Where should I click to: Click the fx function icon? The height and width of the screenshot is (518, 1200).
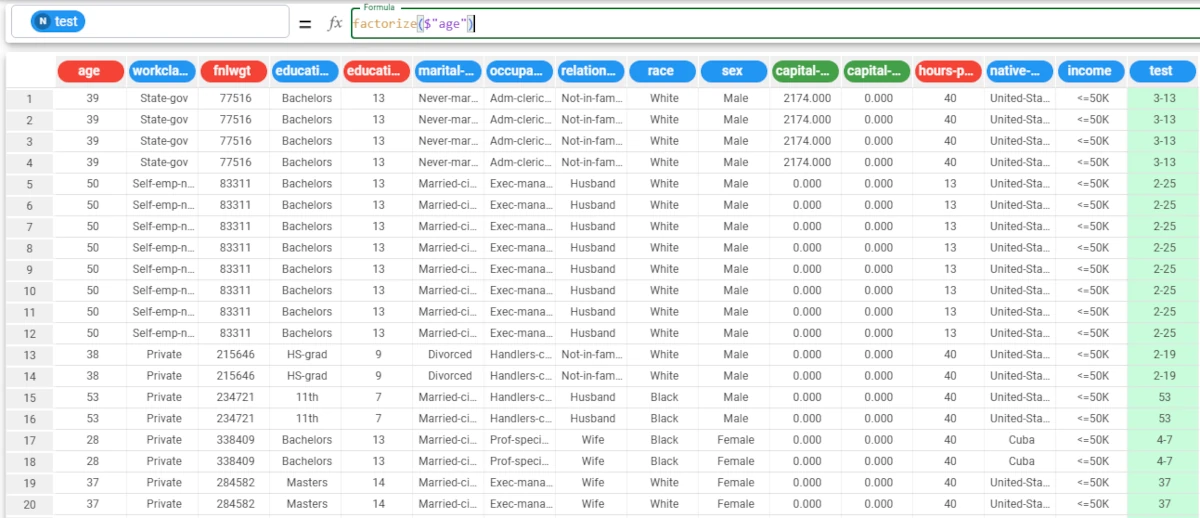336,23
